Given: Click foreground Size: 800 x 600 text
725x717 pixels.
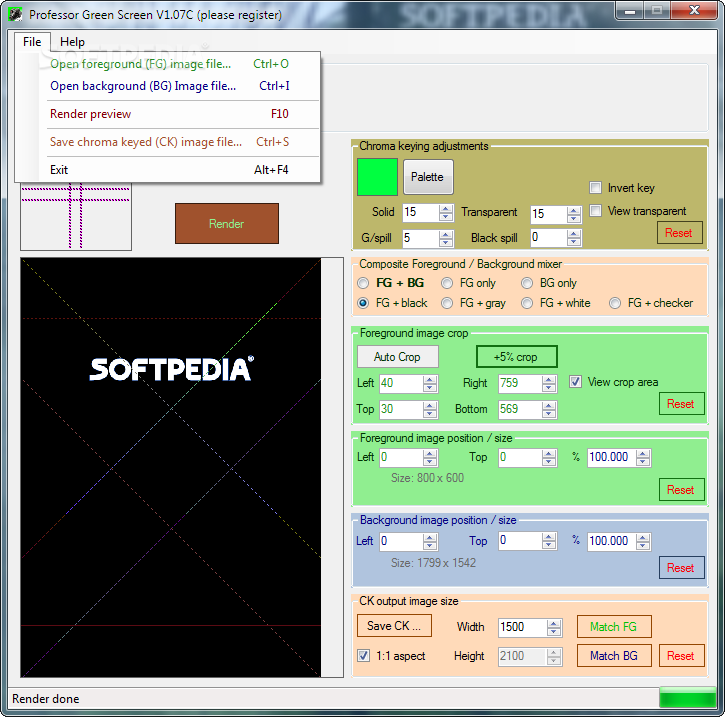Looking at the screenshot, I should click(427, 478).
